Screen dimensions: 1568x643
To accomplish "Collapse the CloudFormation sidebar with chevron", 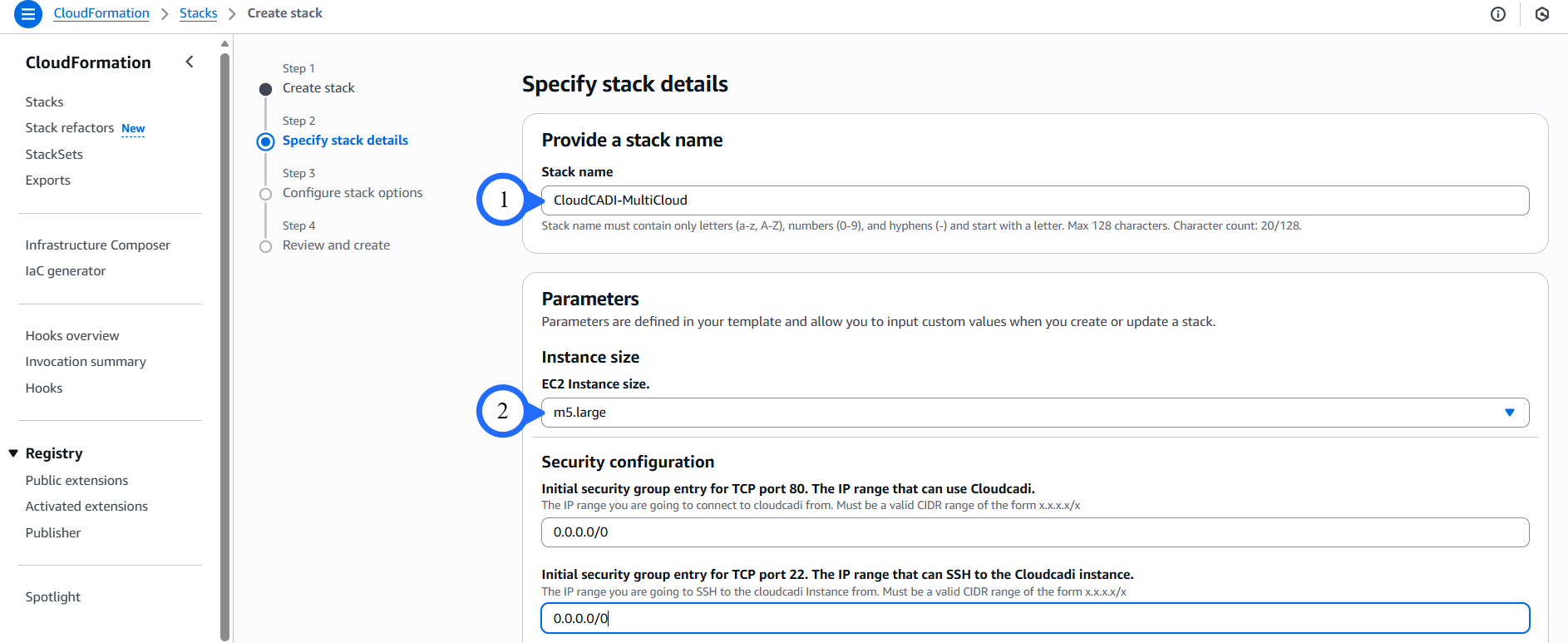I will coord(190,62).
